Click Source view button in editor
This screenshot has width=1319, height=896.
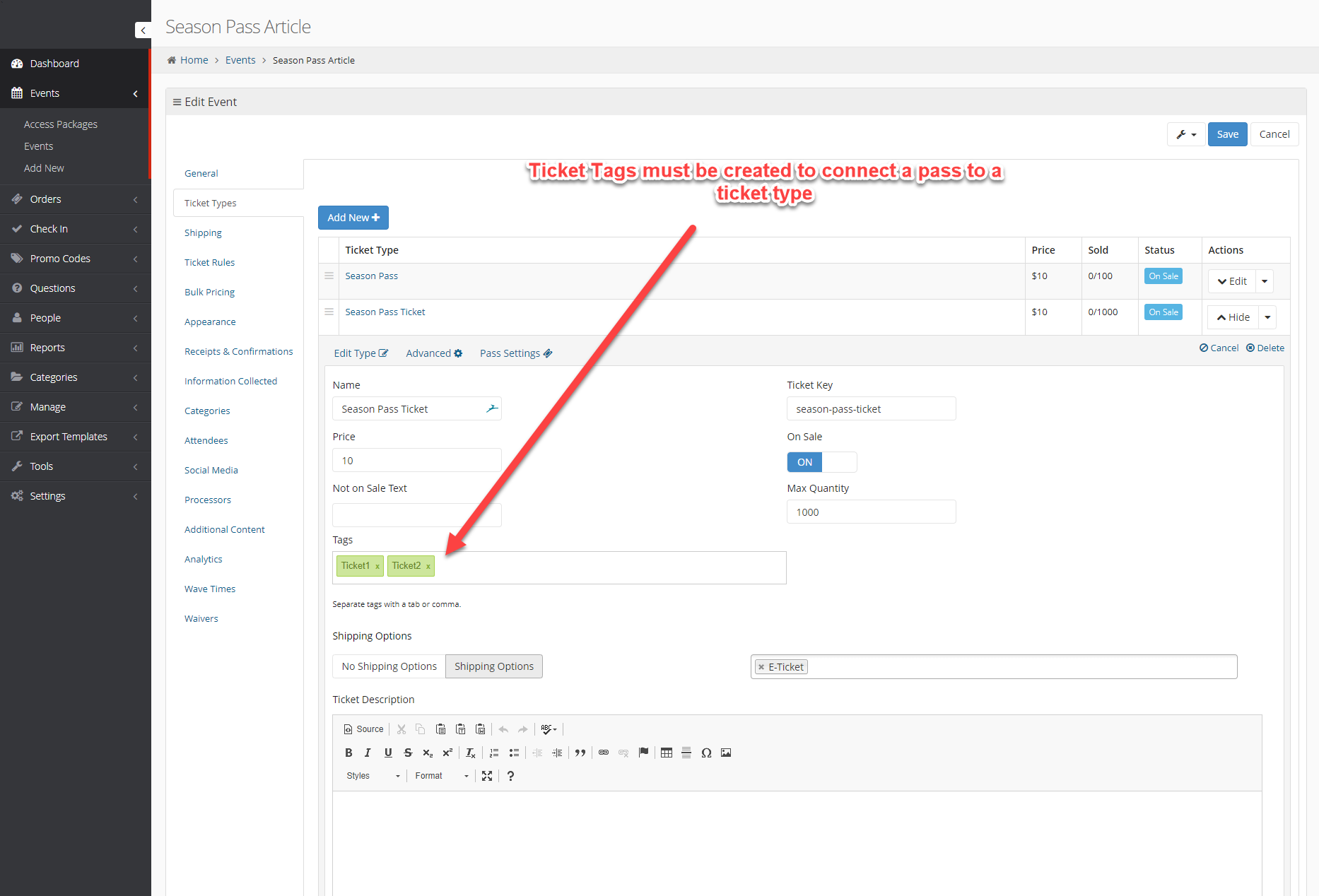click(x=363, y=729)
